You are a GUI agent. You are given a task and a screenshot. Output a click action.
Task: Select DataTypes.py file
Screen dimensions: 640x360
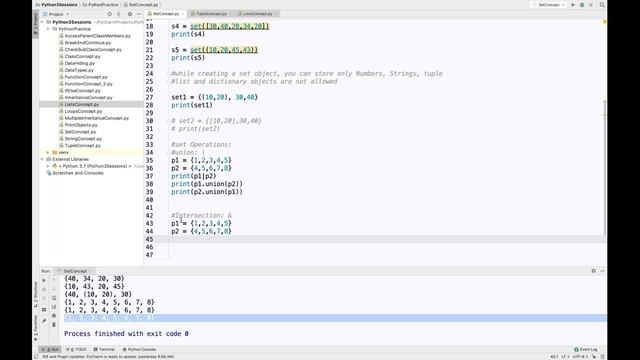tap(79, 70)
